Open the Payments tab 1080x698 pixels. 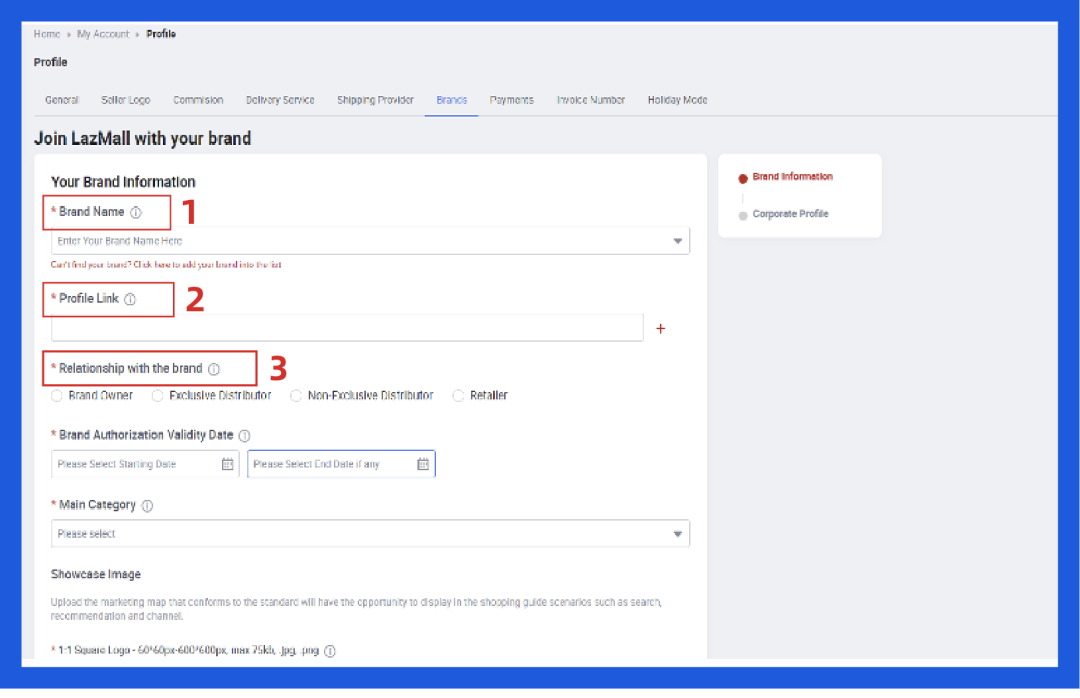pyautogui.click(x=512, y=100)
